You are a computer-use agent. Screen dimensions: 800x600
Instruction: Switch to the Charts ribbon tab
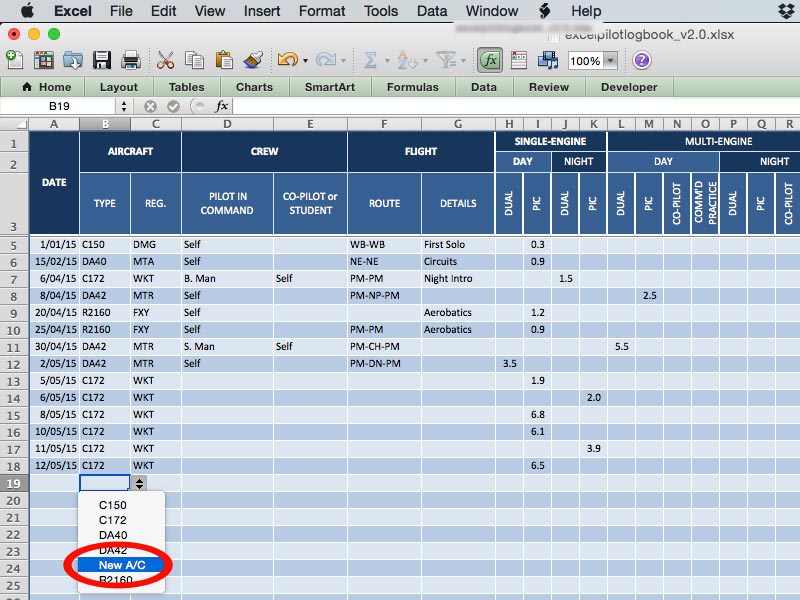pyautogui.click(x=253, y=87)
